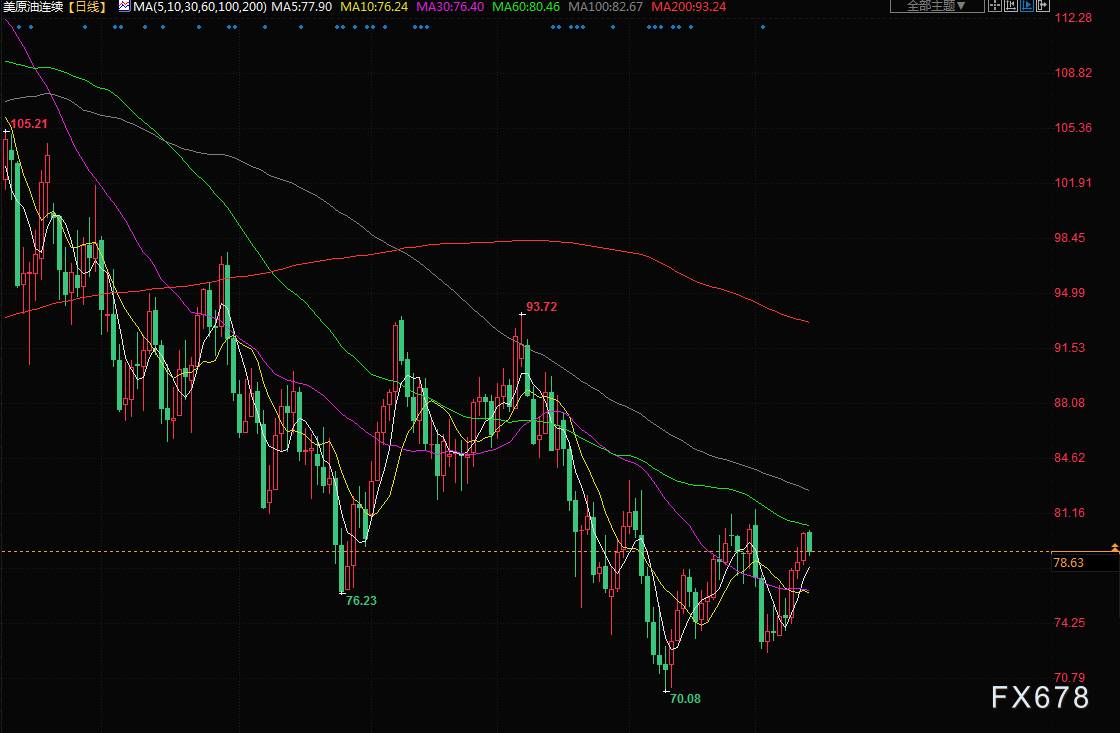
Task: Click the 105.21 high price annotation
Action: point(29,124)
